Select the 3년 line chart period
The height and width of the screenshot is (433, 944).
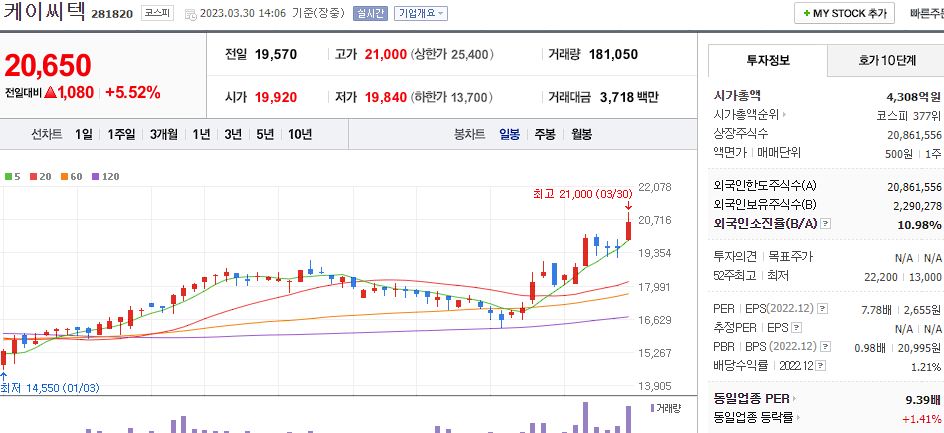coord(233,134)
